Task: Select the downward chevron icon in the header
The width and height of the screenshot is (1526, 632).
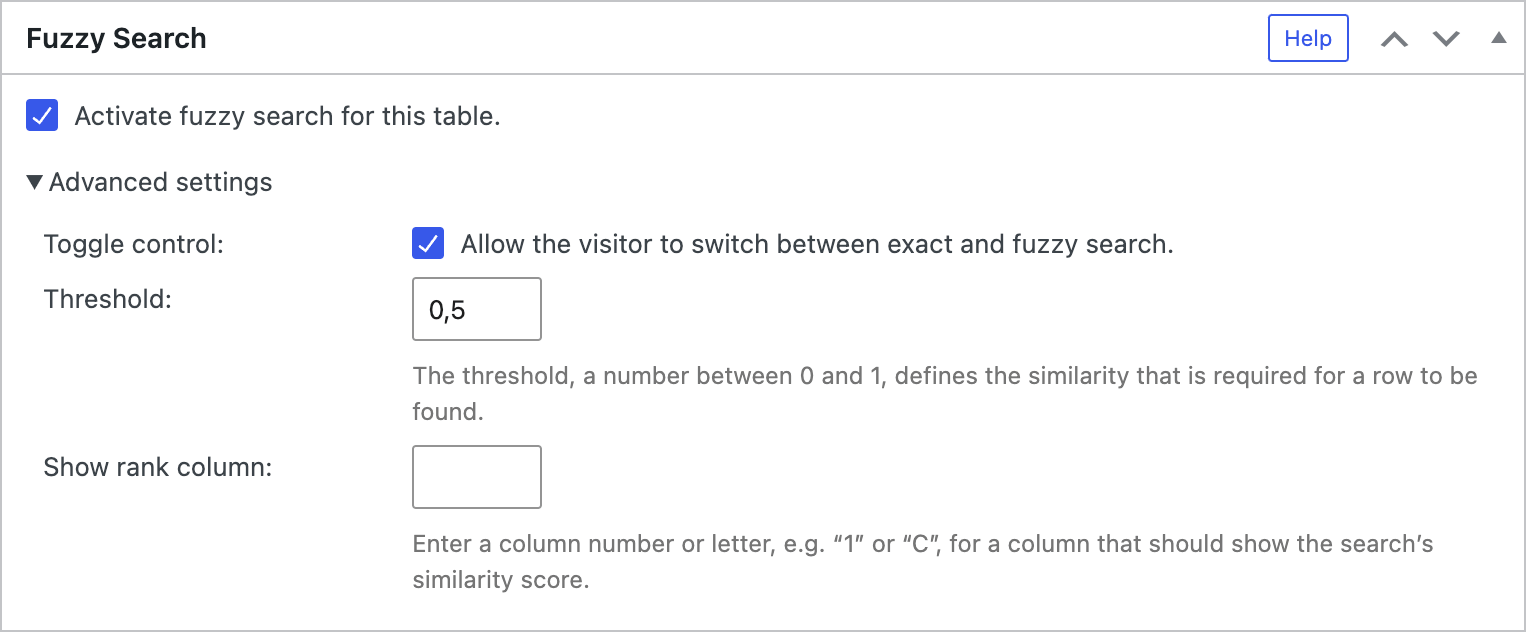Action: coord(1446,38)
